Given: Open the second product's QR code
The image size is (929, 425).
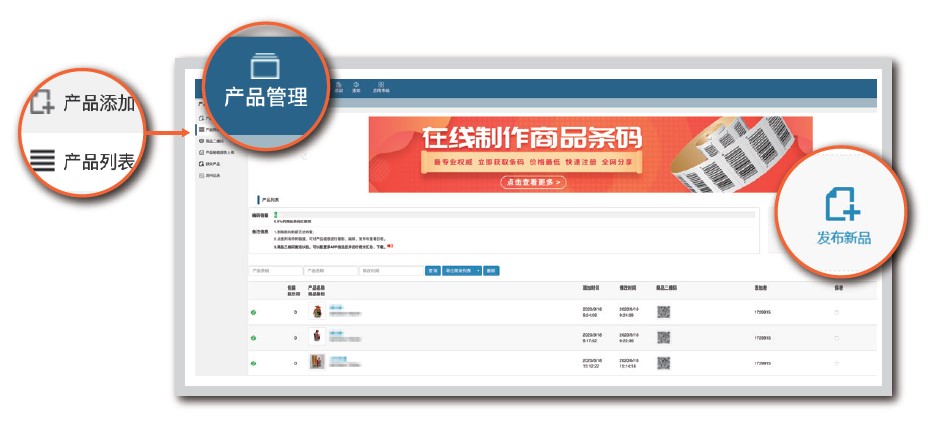Looking at the screenshot, I should tap(663, 338).
